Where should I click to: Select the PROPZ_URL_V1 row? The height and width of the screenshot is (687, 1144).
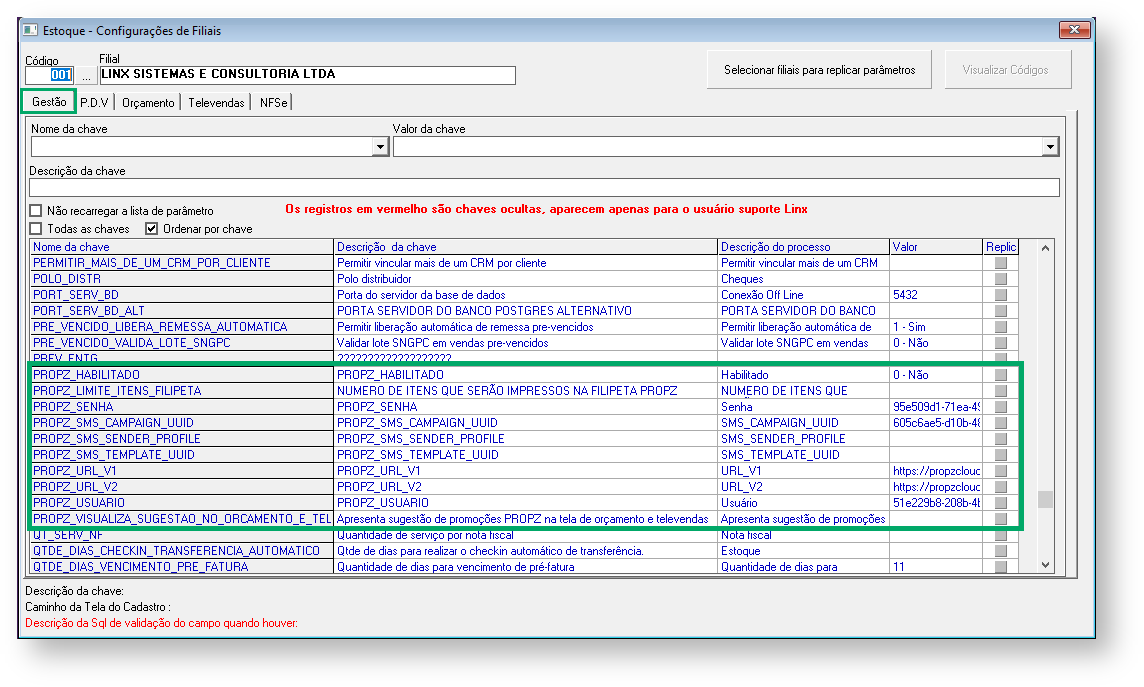pos(180,471)
